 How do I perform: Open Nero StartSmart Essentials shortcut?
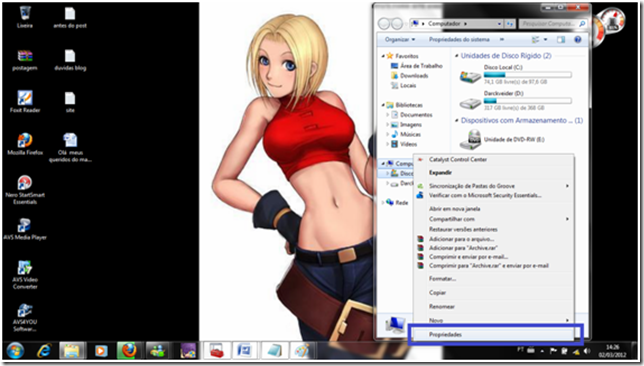point(25,190)
